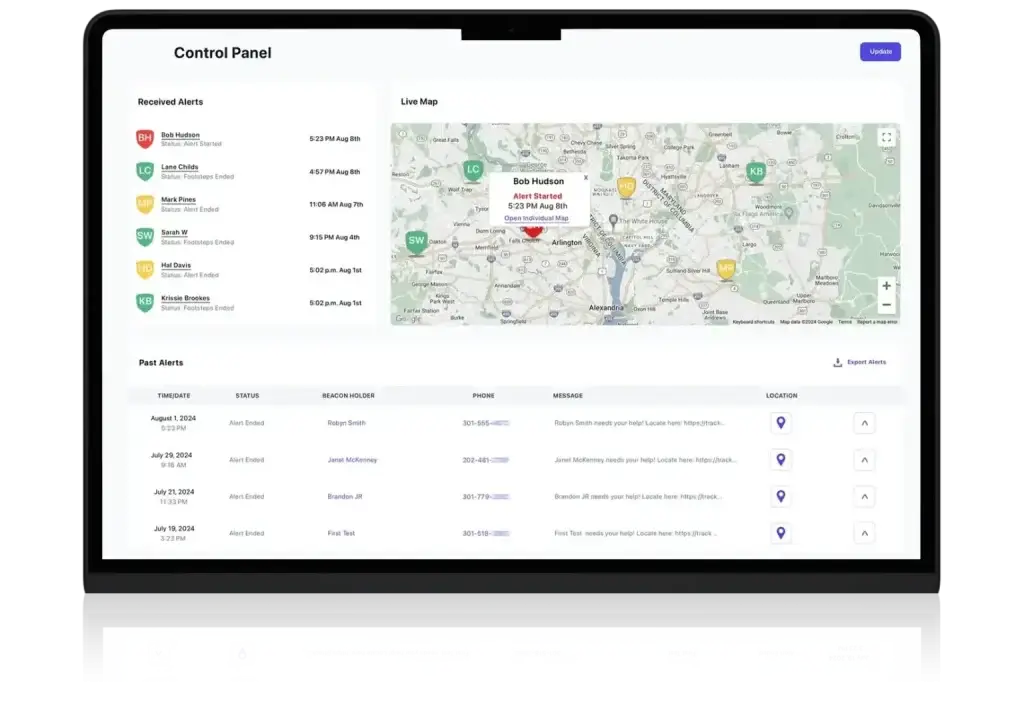View location pin for First Test alert
This screenshot has width=1024, height=711.
tap(780, 533)
